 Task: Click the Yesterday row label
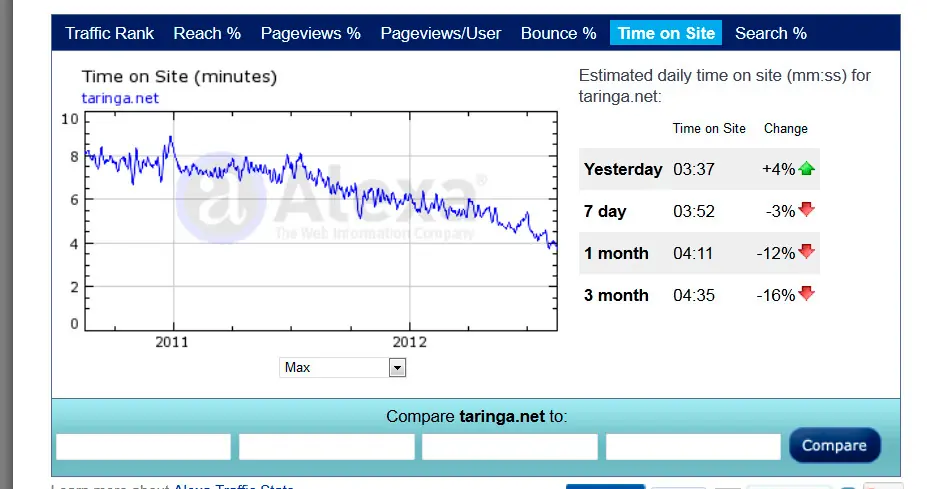pyautogui.click(x=623, y=170)
